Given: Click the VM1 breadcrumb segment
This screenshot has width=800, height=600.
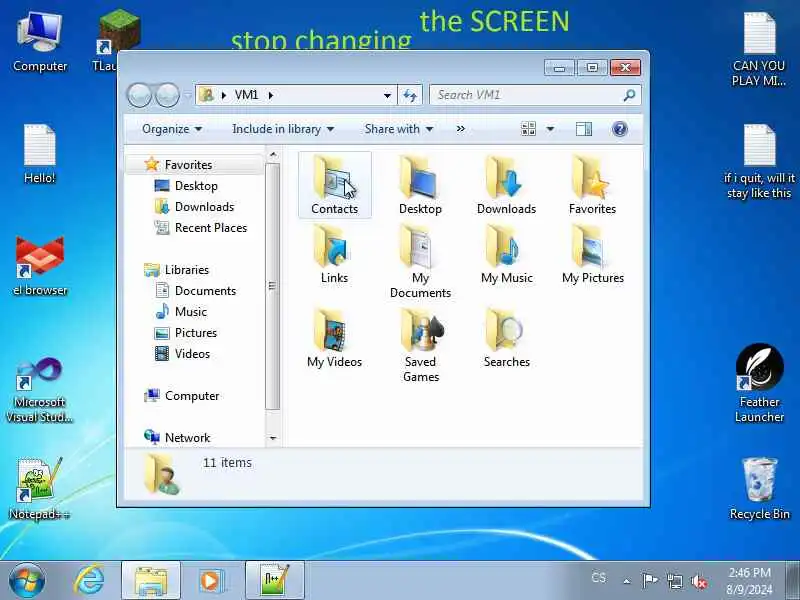Looking at the screenshot, I should [x=246, y=95].
